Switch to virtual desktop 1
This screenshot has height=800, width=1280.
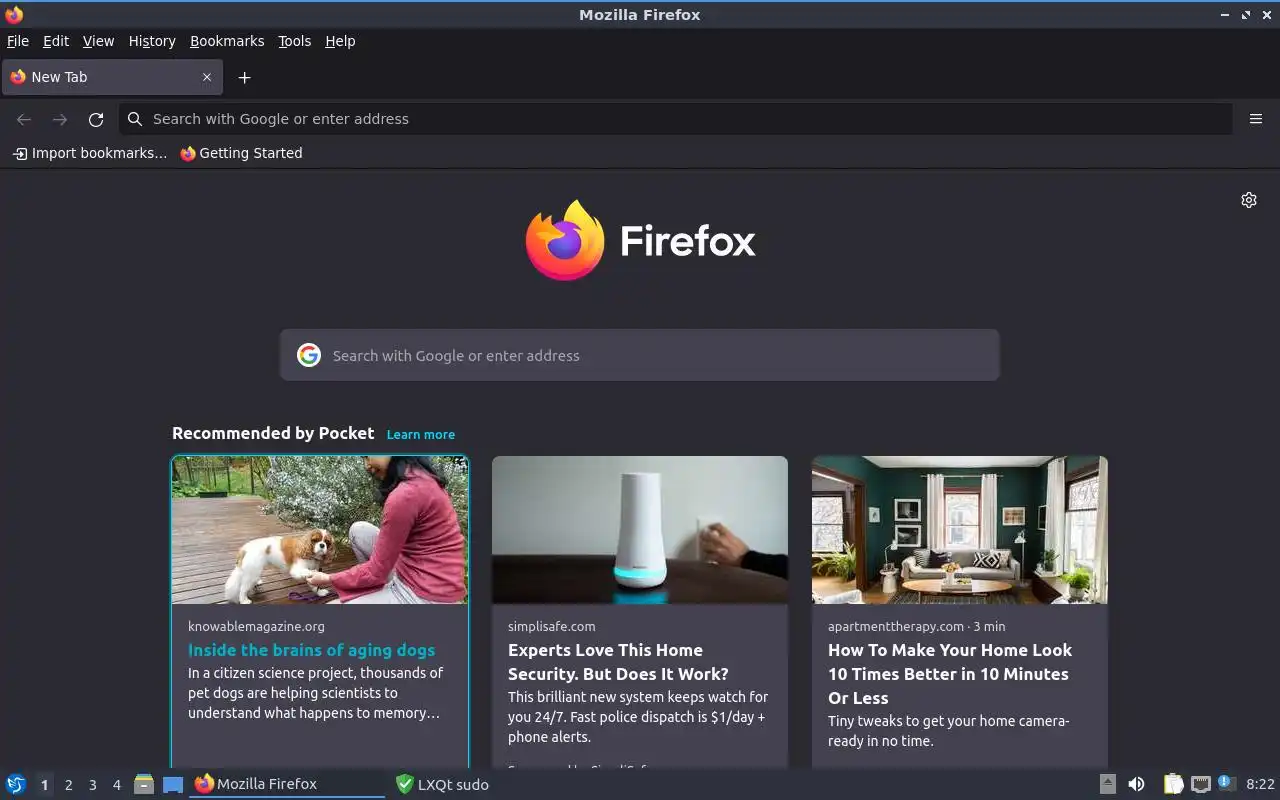[44, 785]
